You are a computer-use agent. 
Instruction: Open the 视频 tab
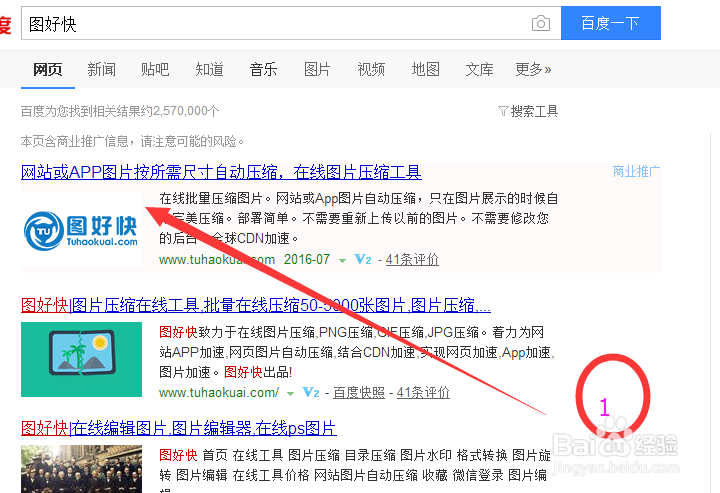point(371,69)
